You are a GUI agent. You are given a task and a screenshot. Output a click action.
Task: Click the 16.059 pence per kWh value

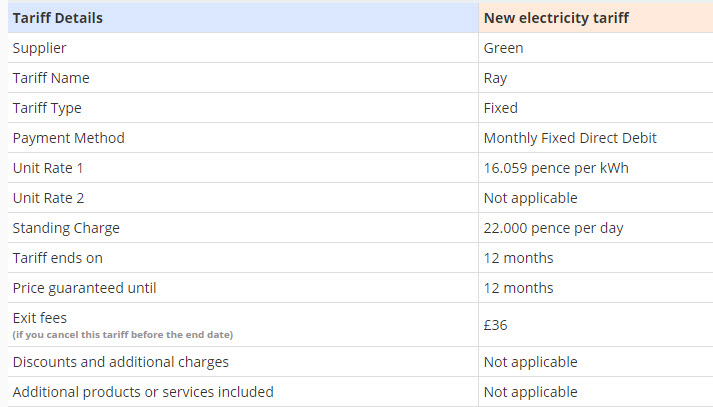(556, 168)
